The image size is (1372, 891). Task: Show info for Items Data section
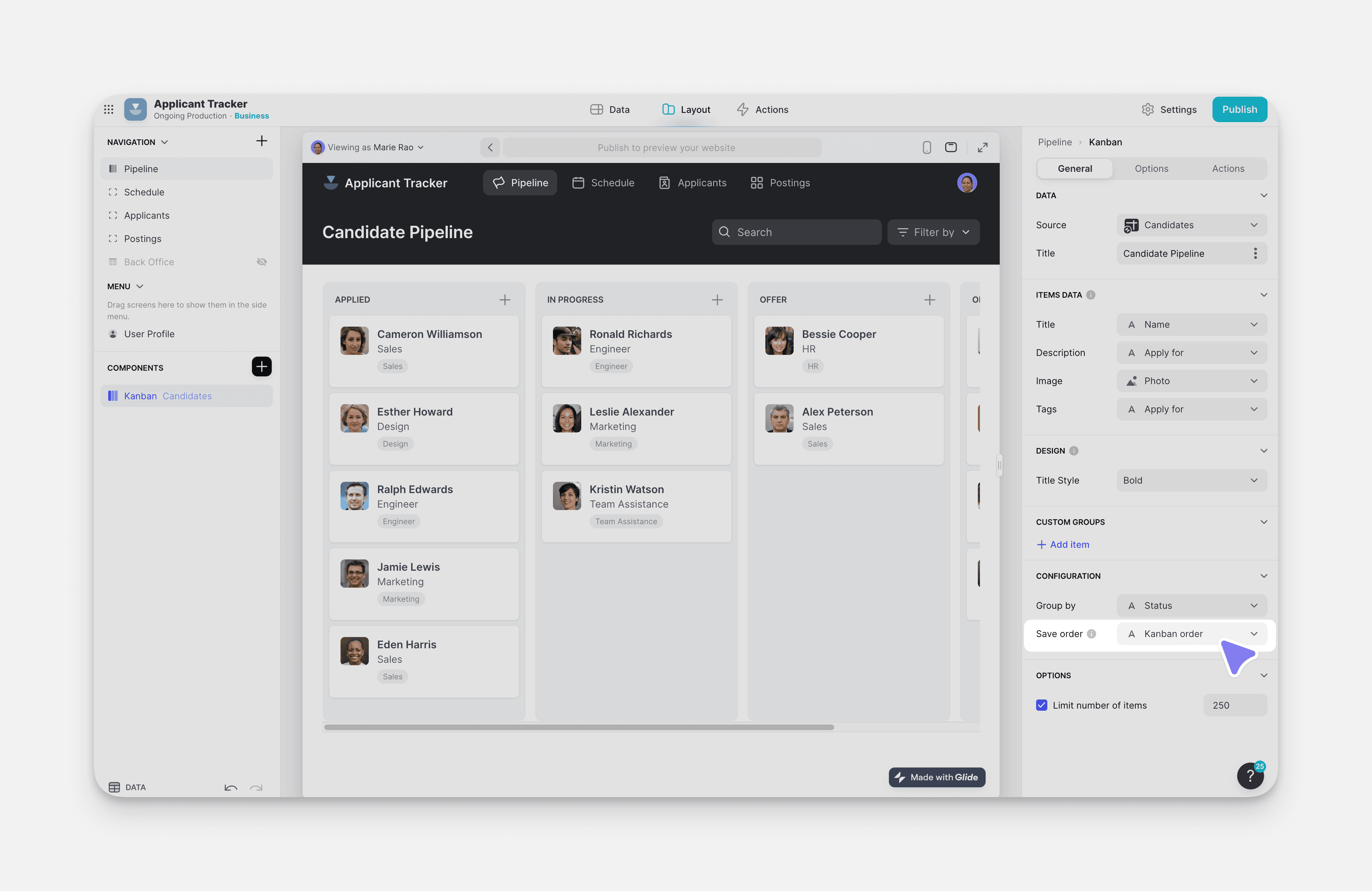coord(1091,295)
